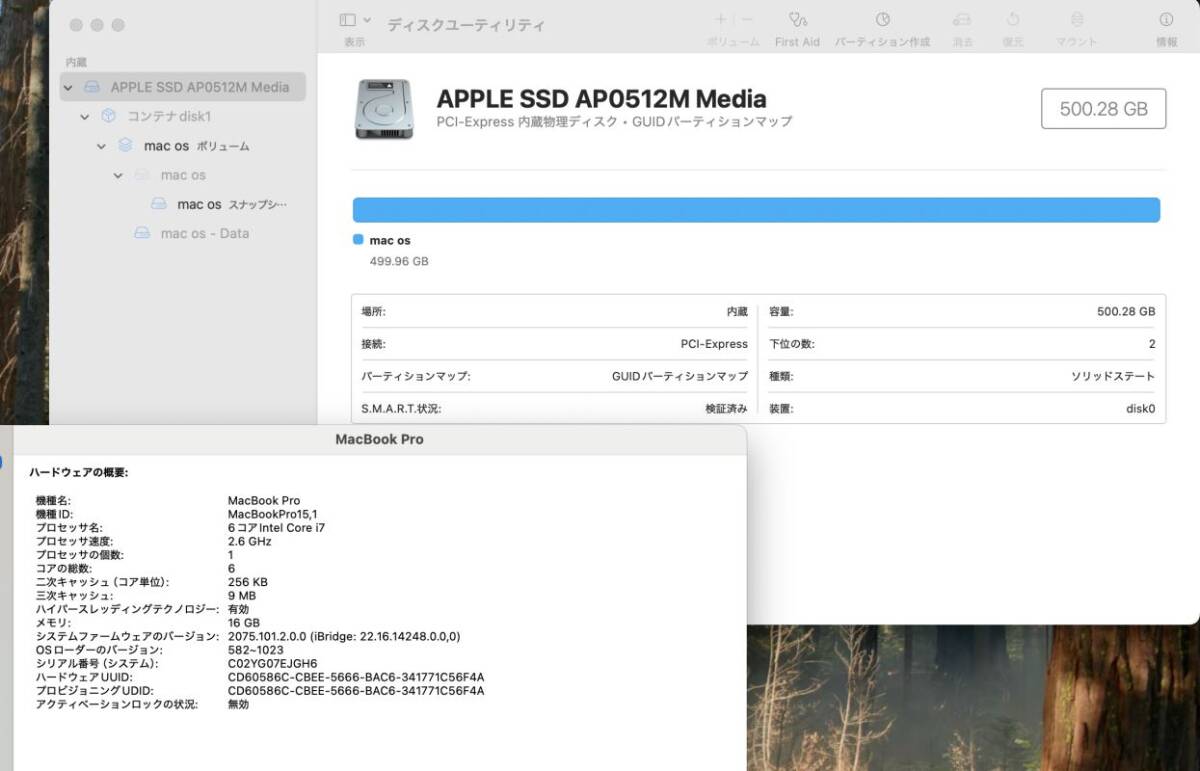Screen dimensions: 1200x771
Task: Collapse the コンテナ disk1 tree chevron
Action: pyautogui.click(x=85, y=117)
